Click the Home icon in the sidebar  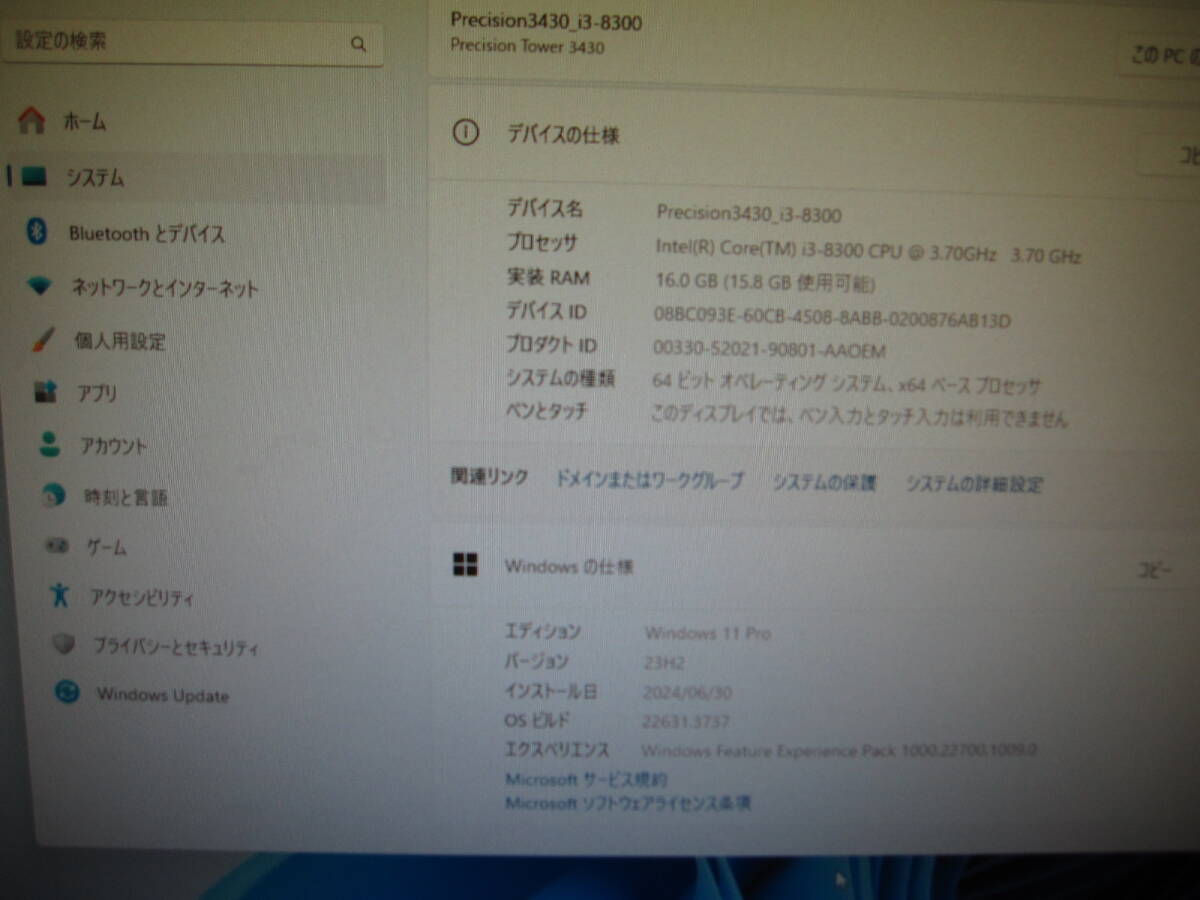32,121
